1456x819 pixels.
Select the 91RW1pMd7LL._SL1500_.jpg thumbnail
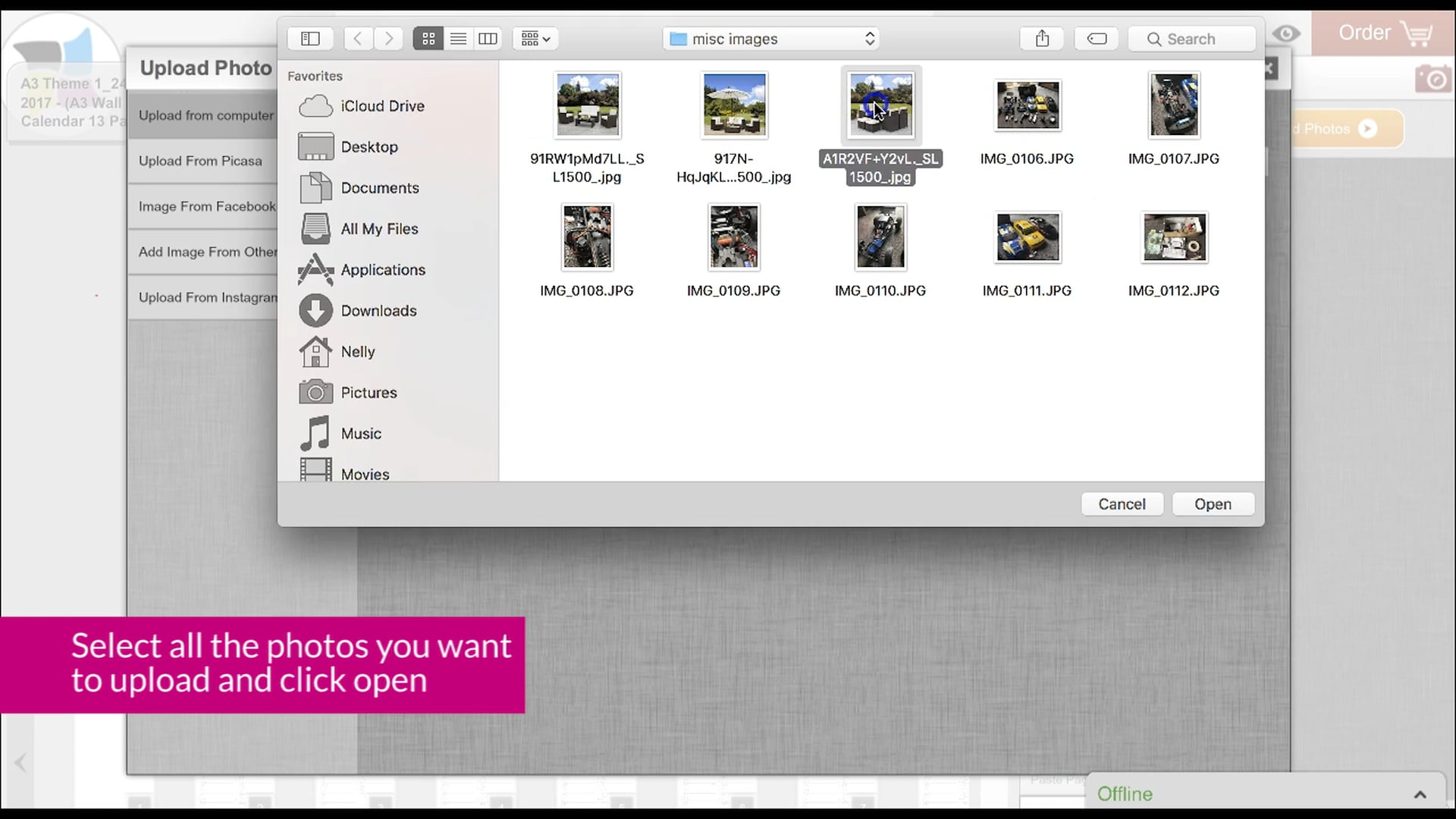(588, 105)
